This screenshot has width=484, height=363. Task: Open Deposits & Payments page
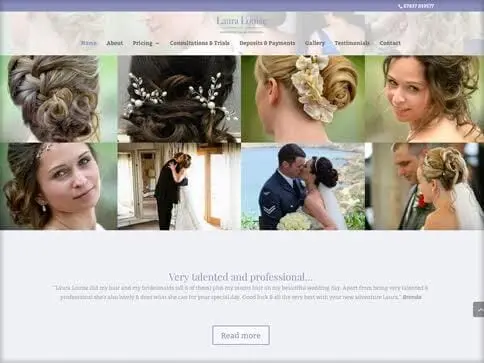[x=267, y=43]
